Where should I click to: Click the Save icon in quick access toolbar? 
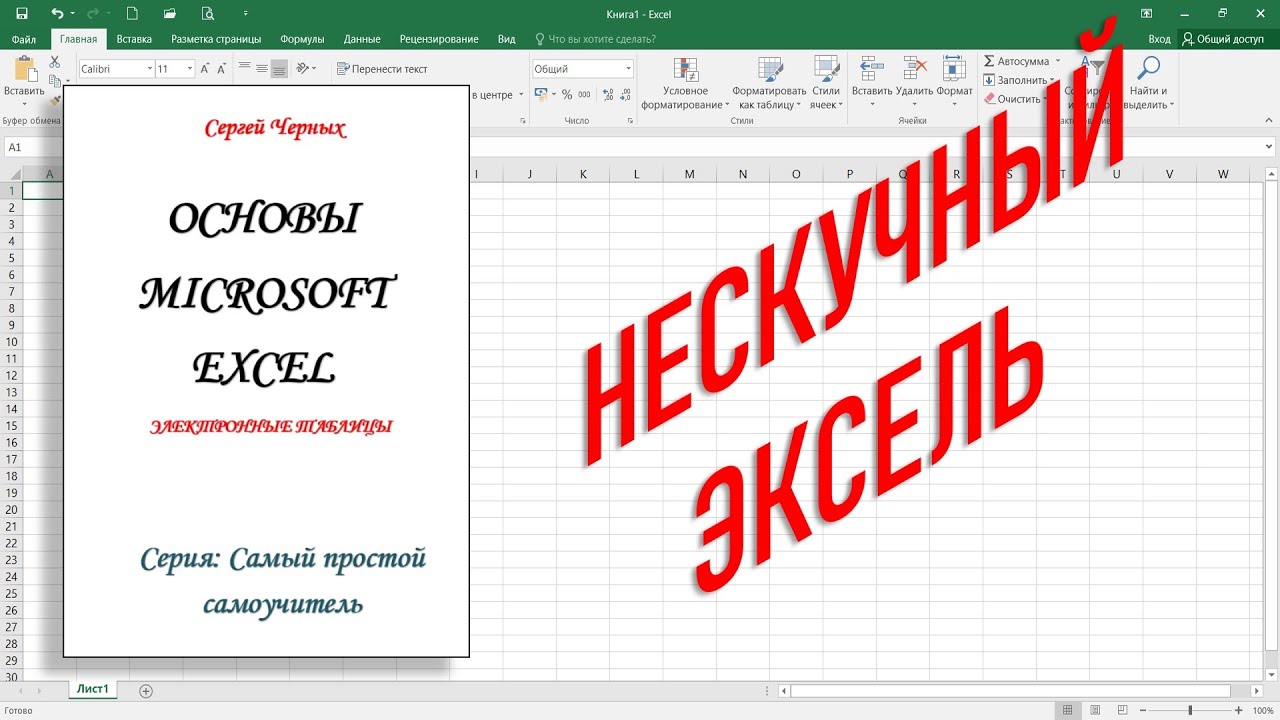click(22, 14)
